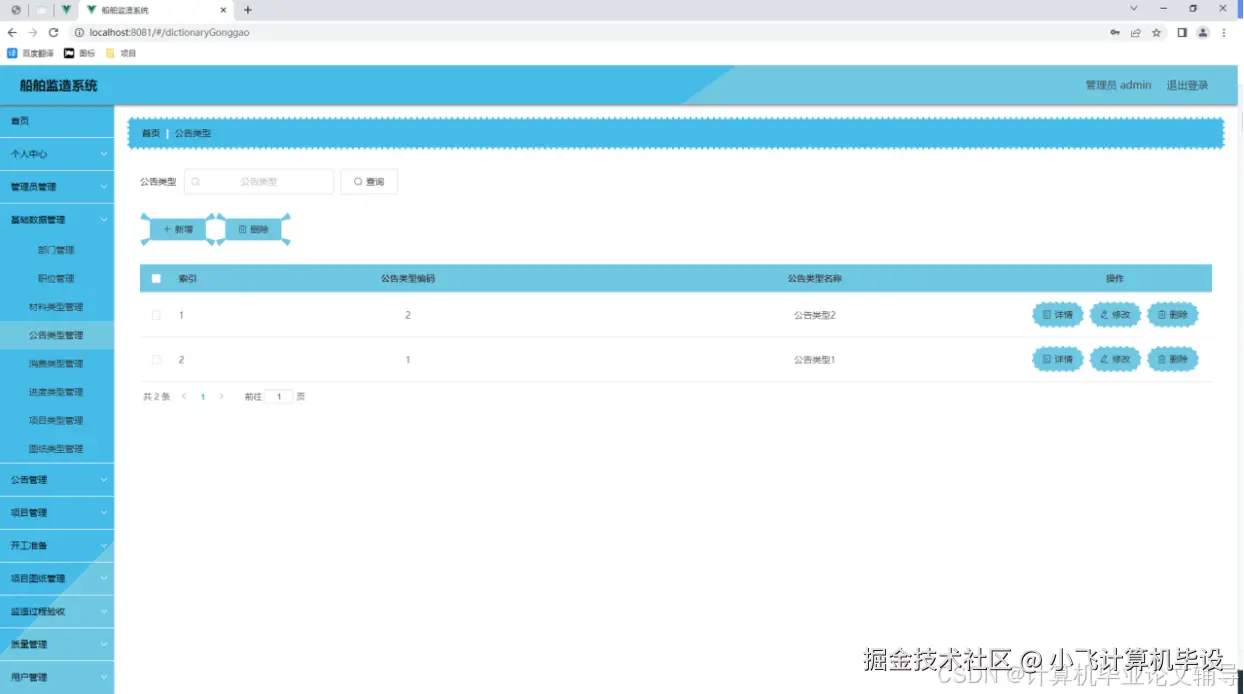Go to 首页 in the sidebar
This screenshot has height=694, width=1244.
point(57,121)
